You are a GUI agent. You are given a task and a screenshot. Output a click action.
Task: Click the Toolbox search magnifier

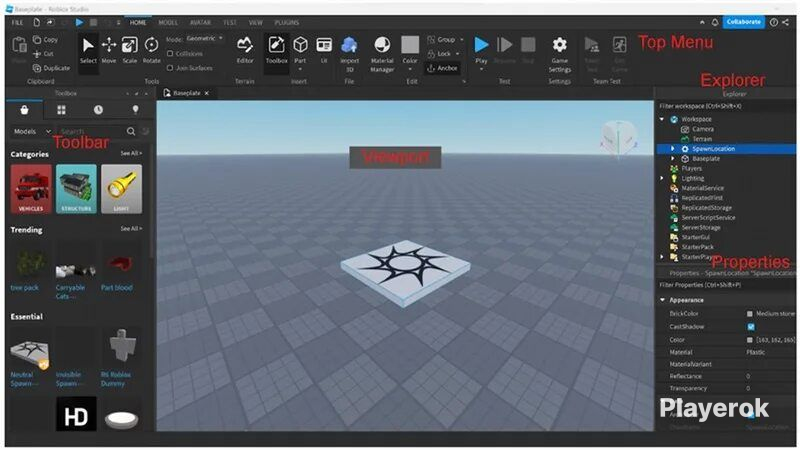[x=131, y=132]
